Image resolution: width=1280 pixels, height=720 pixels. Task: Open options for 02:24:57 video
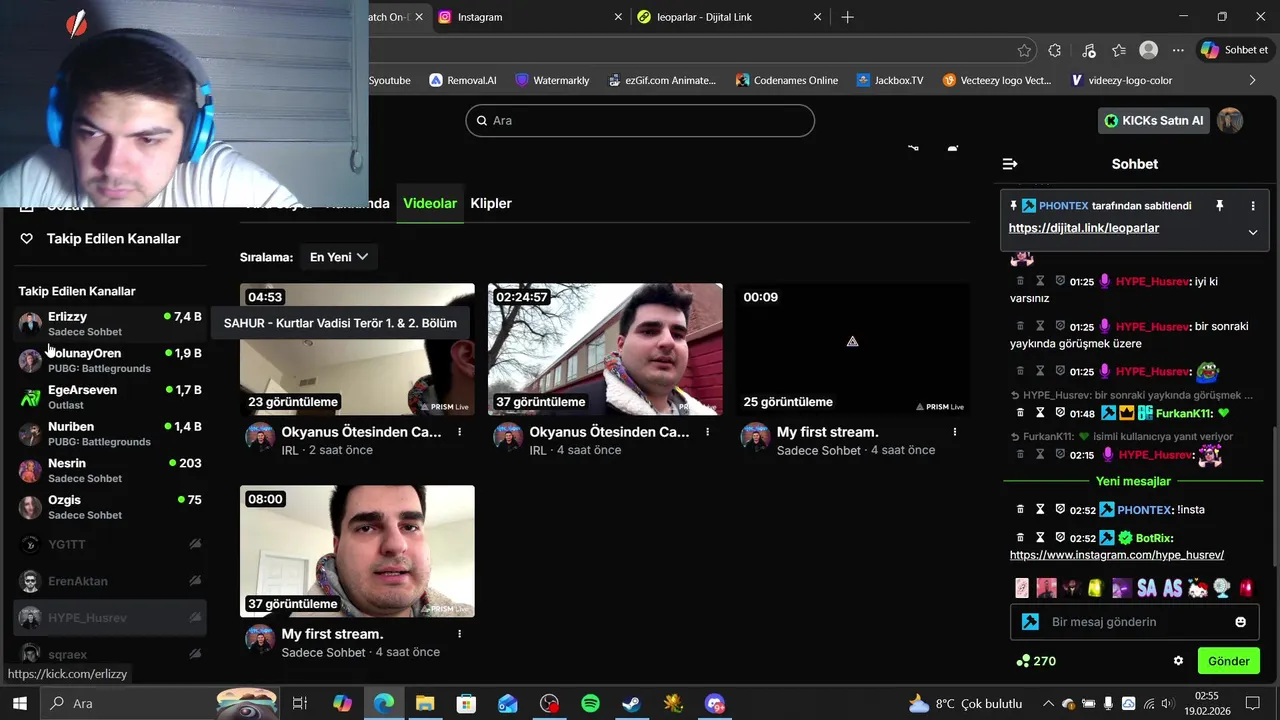point(708,432)
